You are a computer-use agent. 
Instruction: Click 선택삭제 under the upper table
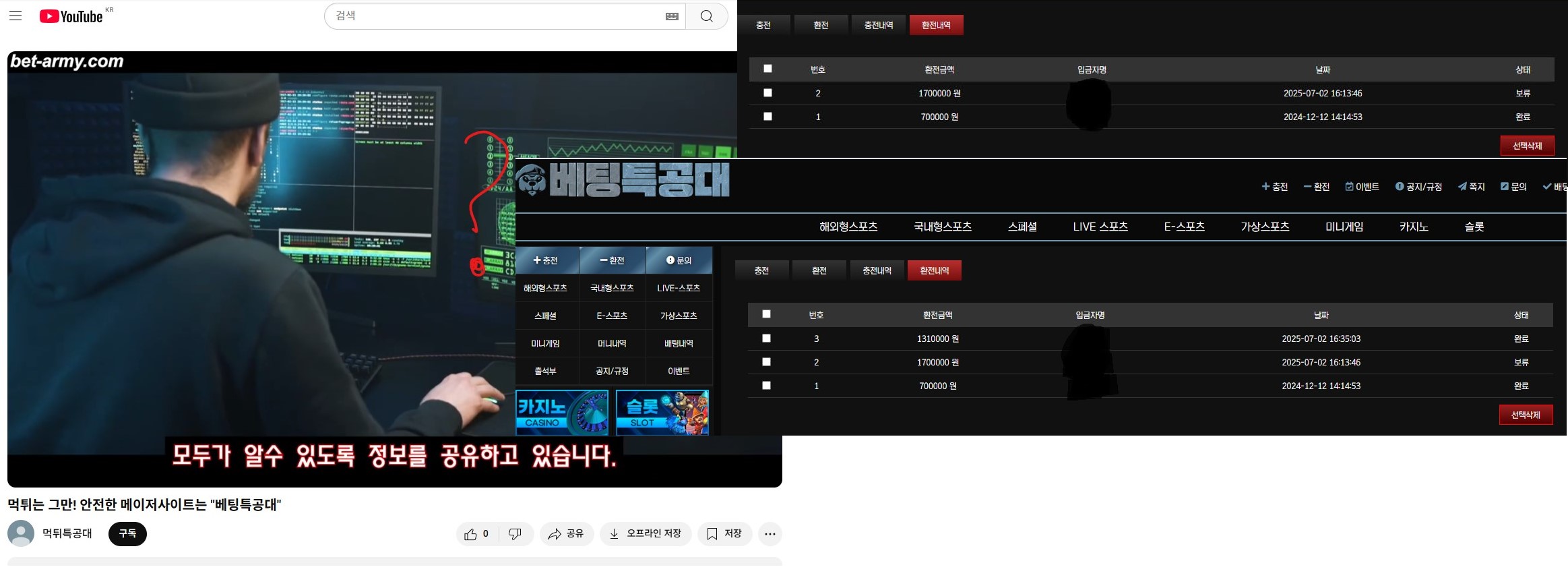[x=1528, y=146]
